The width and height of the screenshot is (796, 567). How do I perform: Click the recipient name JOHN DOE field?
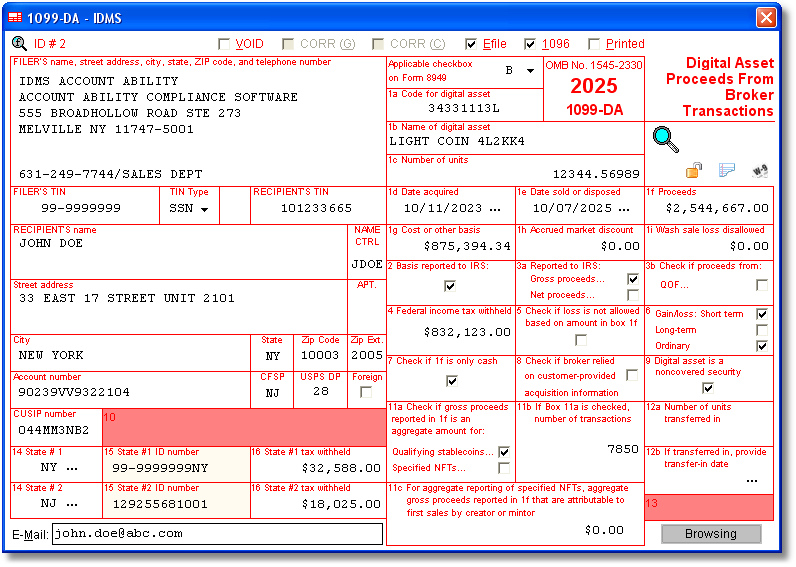pos(179,244)
